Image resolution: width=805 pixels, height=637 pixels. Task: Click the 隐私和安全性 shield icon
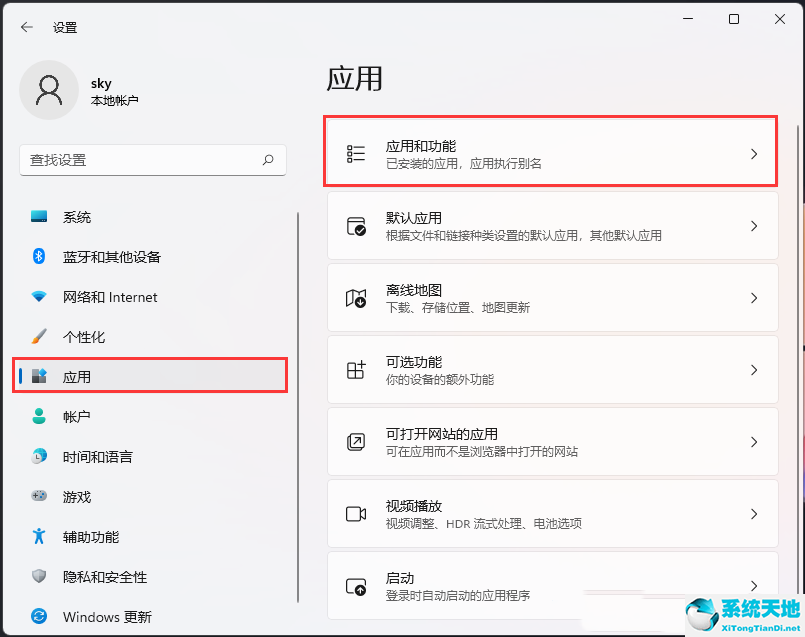[38, 577]
